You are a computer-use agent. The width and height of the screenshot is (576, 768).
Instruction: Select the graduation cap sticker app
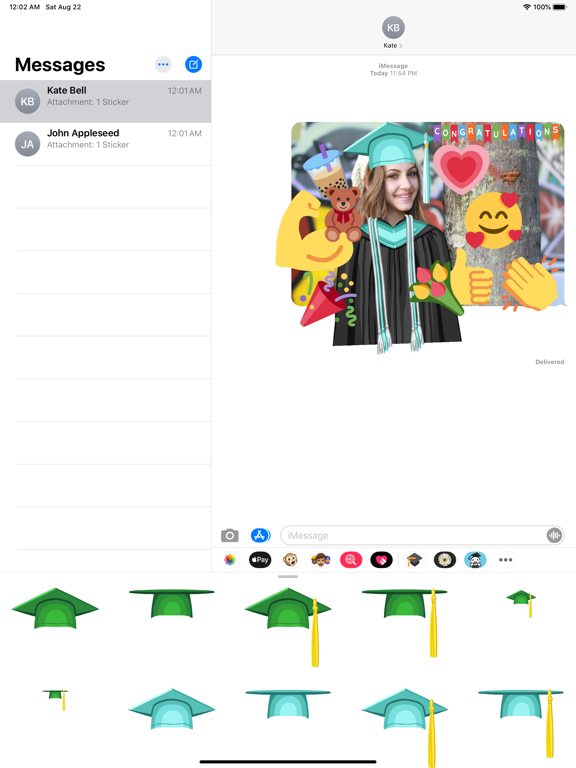tap(414, 560)
